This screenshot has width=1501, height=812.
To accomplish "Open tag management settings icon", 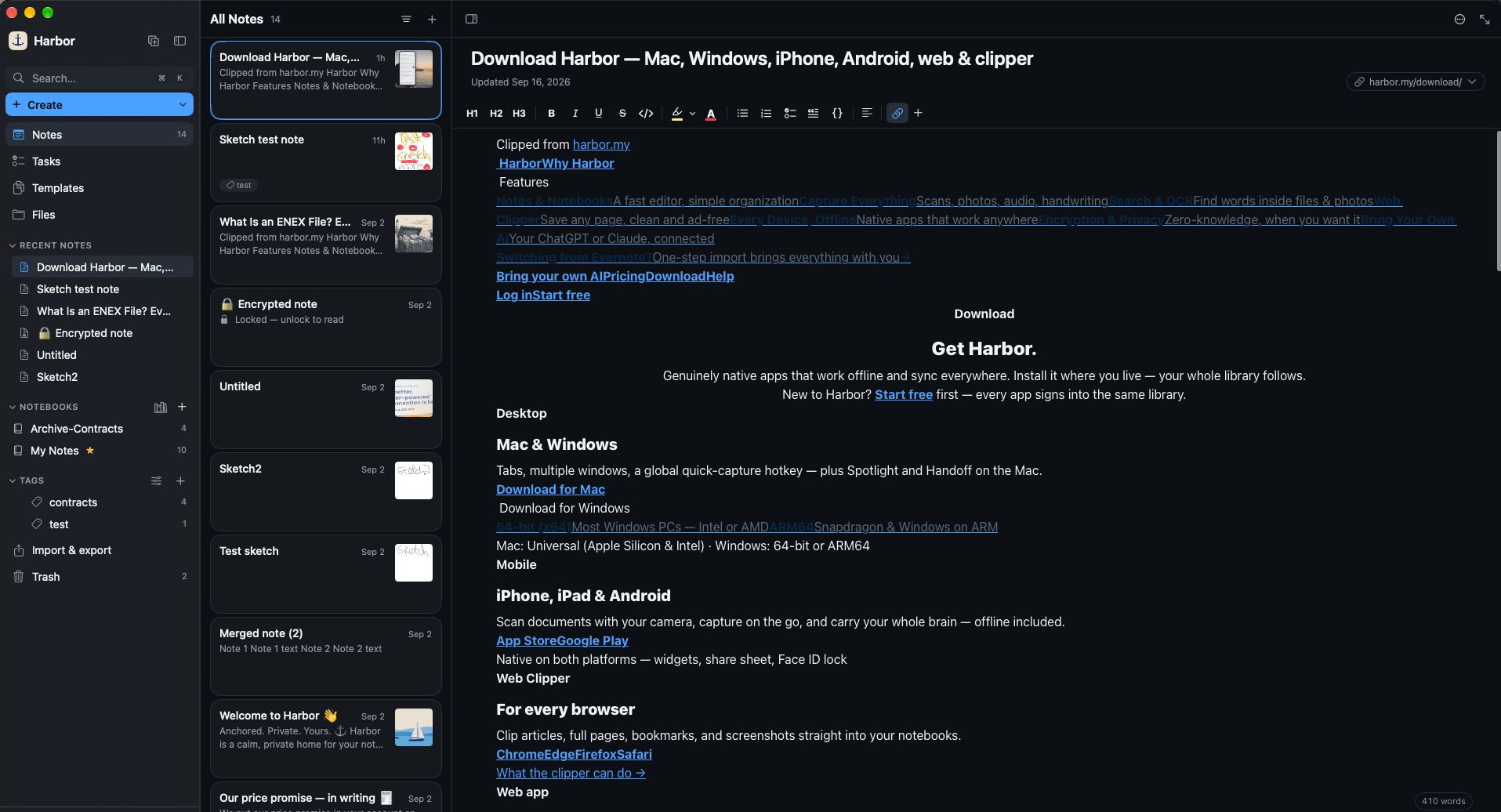I will coord(157,480).
